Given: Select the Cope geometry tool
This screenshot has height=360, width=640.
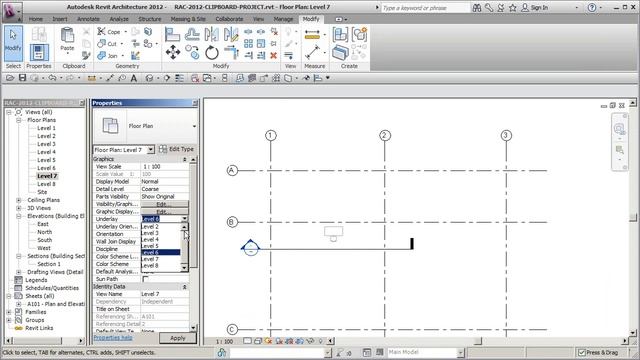Looking at the screenshot, I should 109,31.
